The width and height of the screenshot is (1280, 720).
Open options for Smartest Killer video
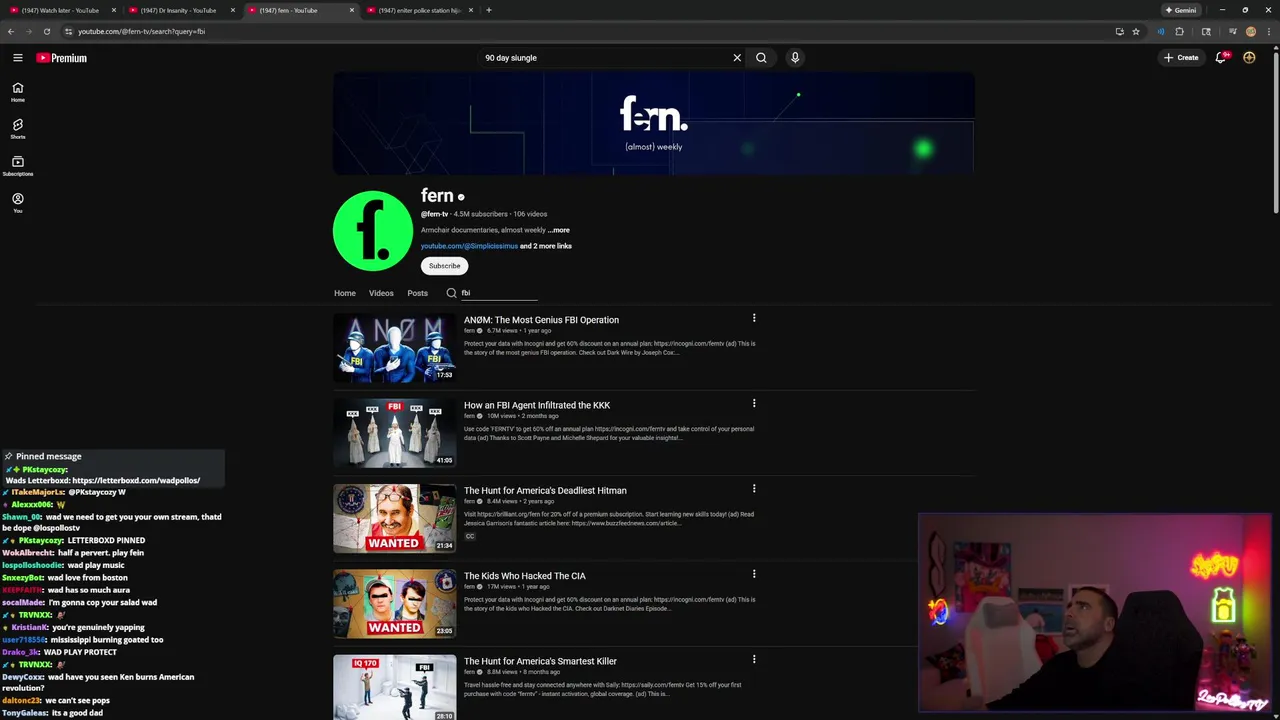click(754, 659)
